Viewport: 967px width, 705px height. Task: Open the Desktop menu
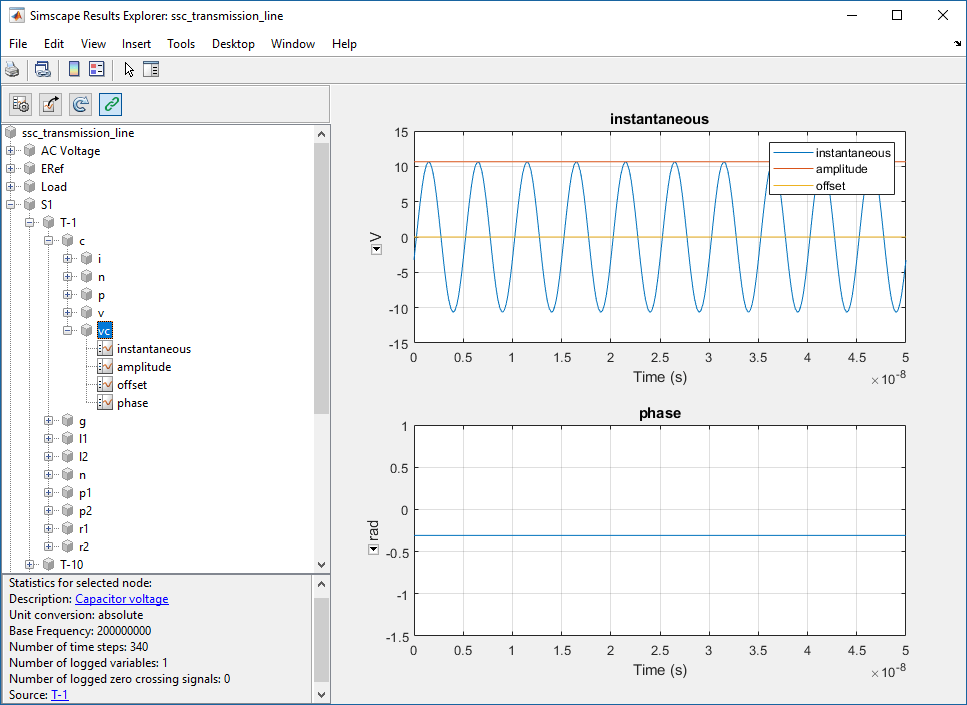(233, 44)
